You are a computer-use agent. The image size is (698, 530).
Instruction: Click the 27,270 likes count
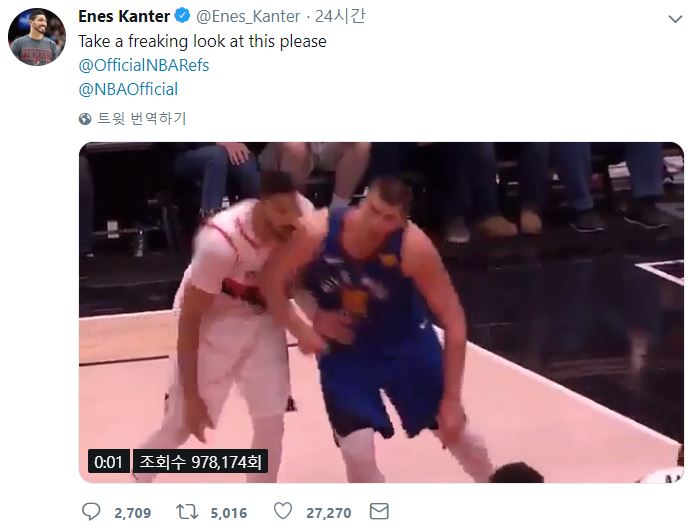[x=329, y=513]
